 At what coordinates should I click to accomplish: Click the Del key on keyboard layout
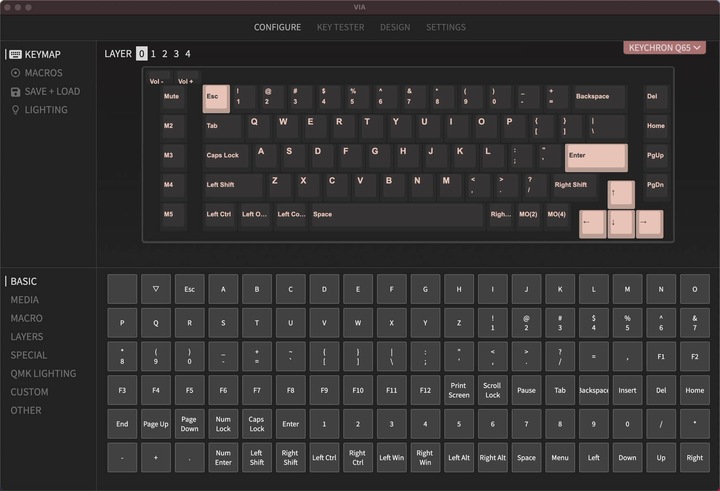click(656, 98)
